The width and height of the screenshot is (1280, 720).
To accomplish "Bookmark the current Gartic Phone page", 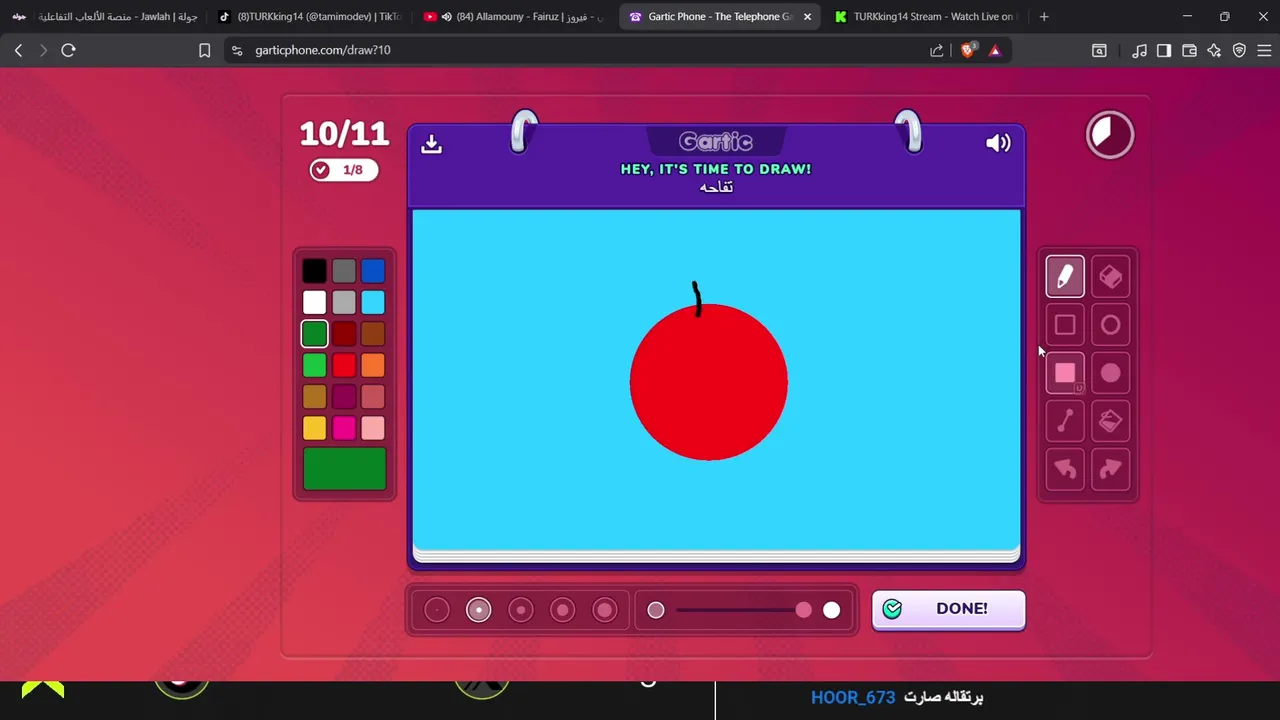I will coord(205,50).
